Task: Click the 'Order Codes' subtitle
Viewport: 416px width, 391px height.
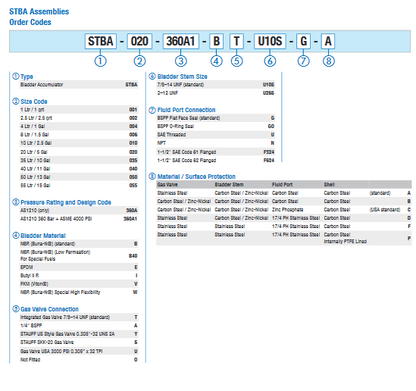Action: 30,22
